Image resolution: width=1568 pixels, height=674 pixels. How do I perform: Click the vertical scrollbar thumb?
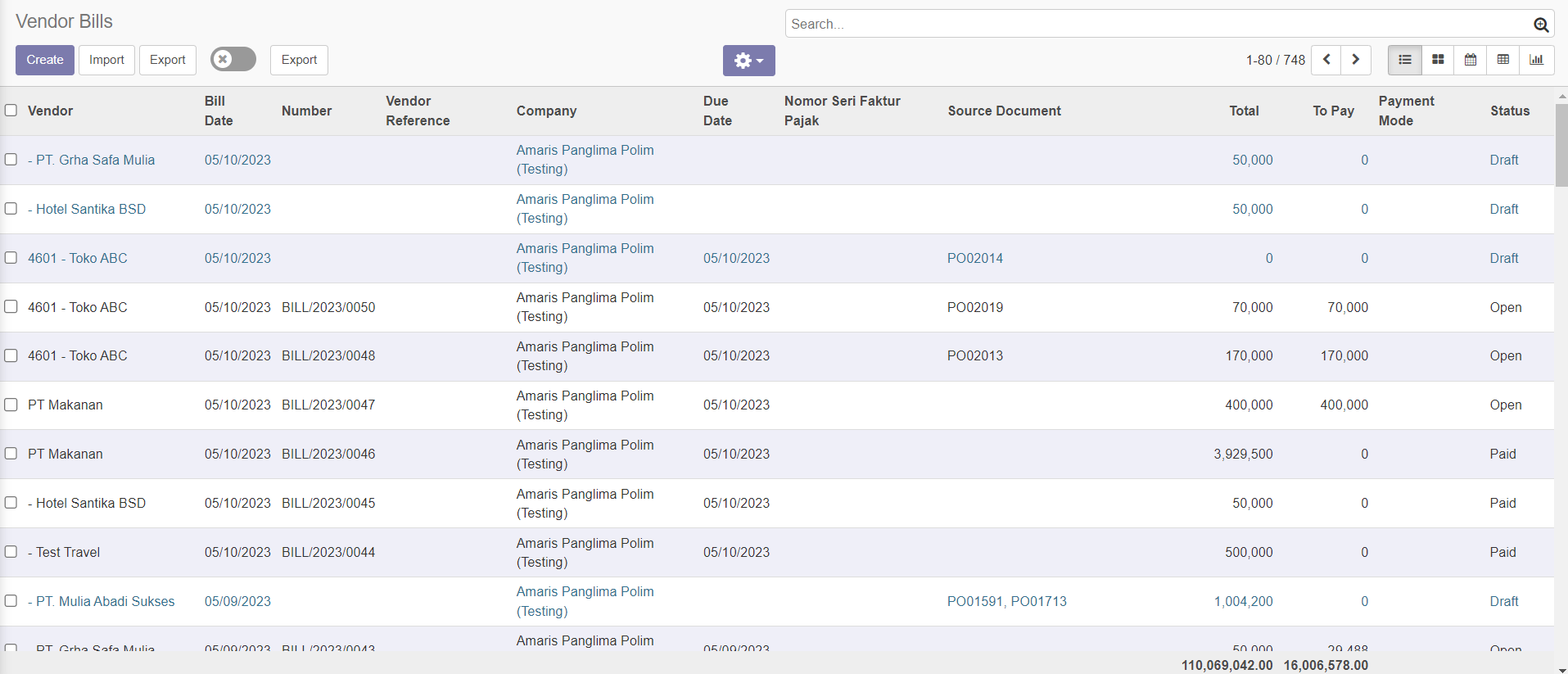tap(1561, 145)
